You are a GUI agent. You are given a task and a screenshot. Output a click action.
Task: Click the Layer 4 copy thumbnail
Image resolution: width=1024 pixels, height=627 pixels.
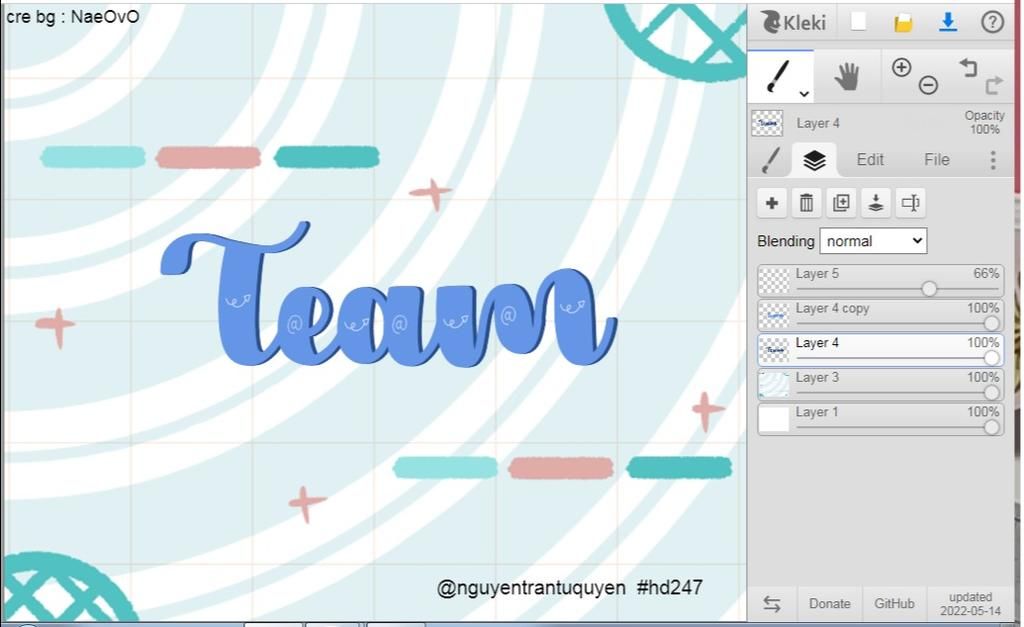click(775, 315)
